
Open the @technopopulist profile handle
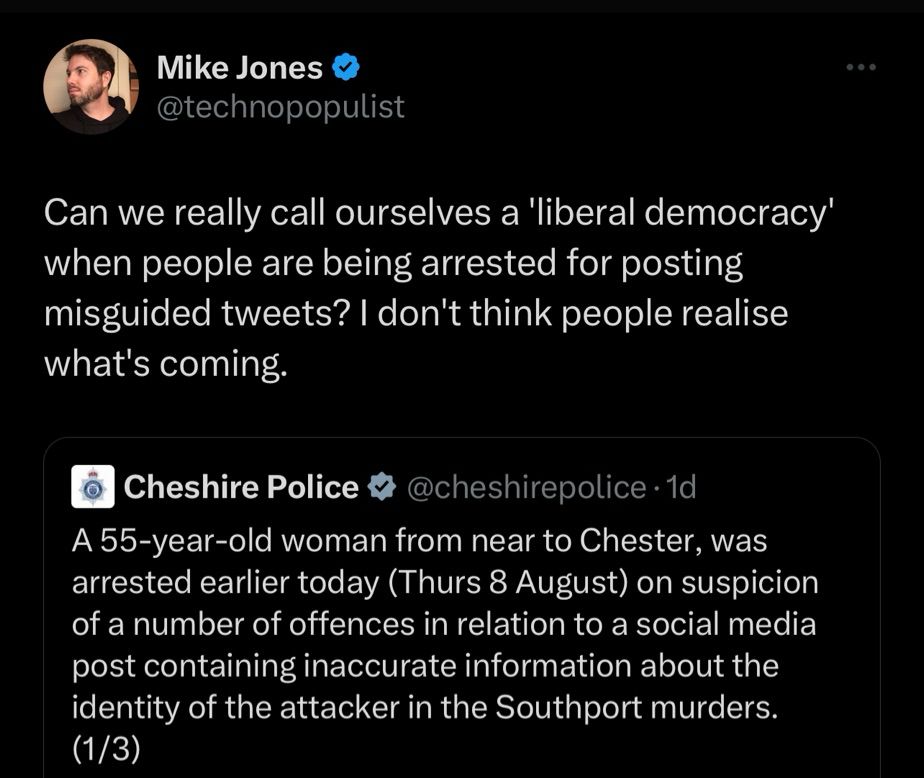[280, 107]
